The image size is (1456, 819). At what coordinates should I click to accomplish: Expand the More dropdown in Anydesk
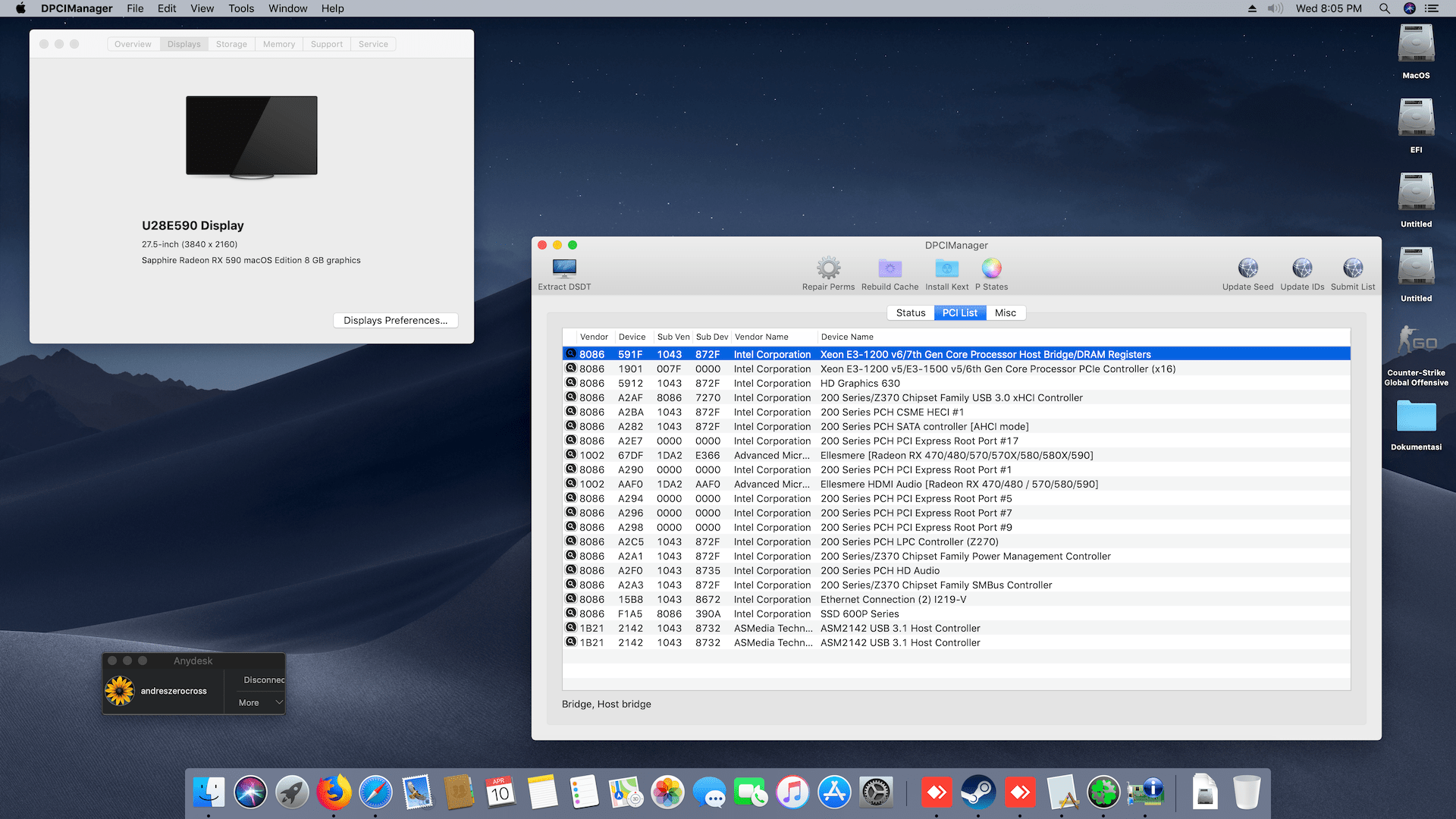259,703
